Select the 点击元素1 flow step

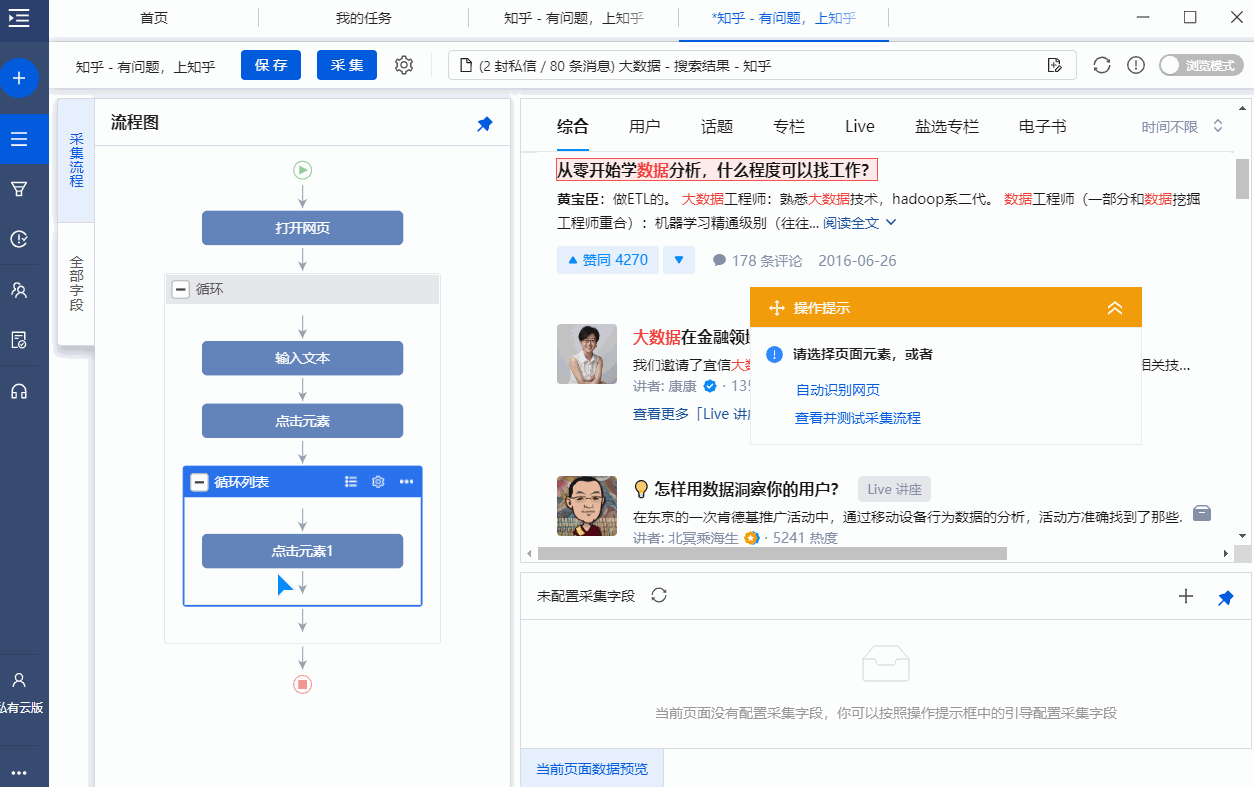click(303, 551)
